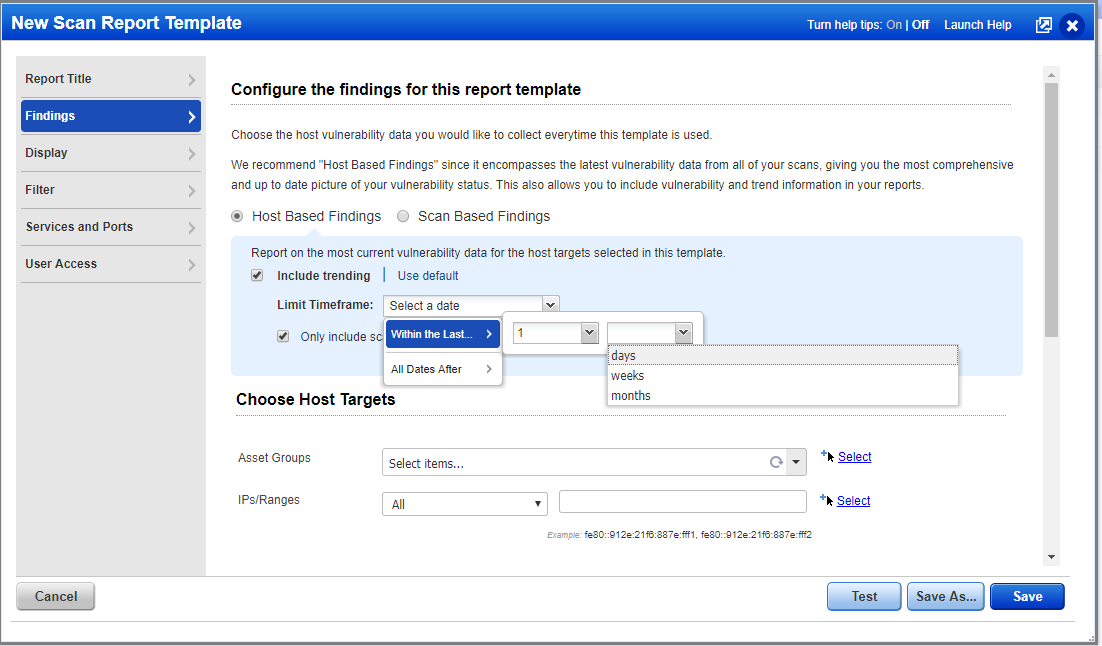Click the scrollbar up arrow

[x=1051, y=75]
